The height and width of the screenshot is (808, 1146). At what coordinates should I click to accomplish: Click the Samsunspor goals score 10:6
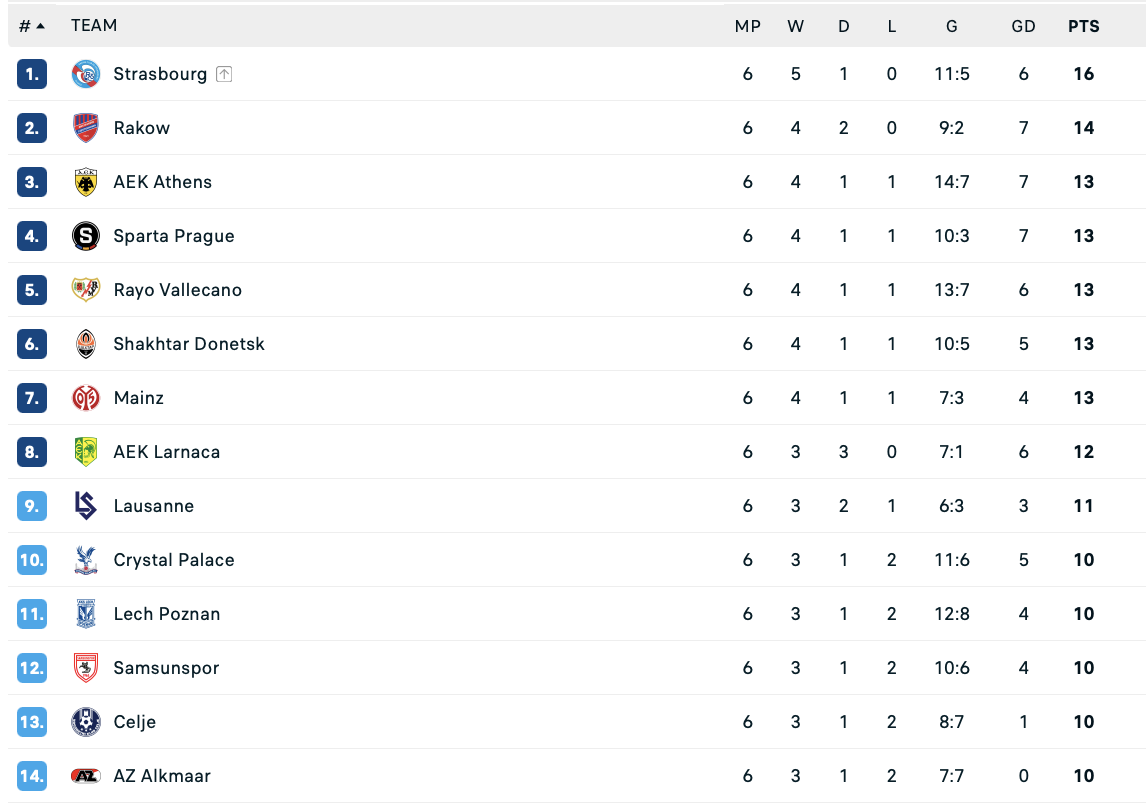(x=951, y=668)
